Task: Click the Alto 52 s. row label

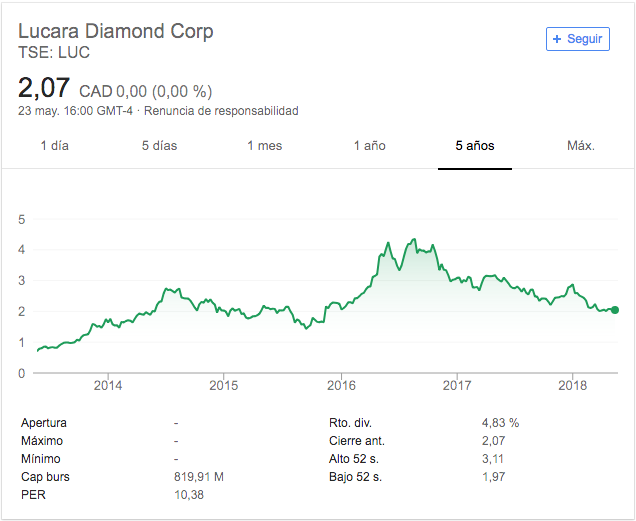Action: pyautogui.click(x=354, y=459)
